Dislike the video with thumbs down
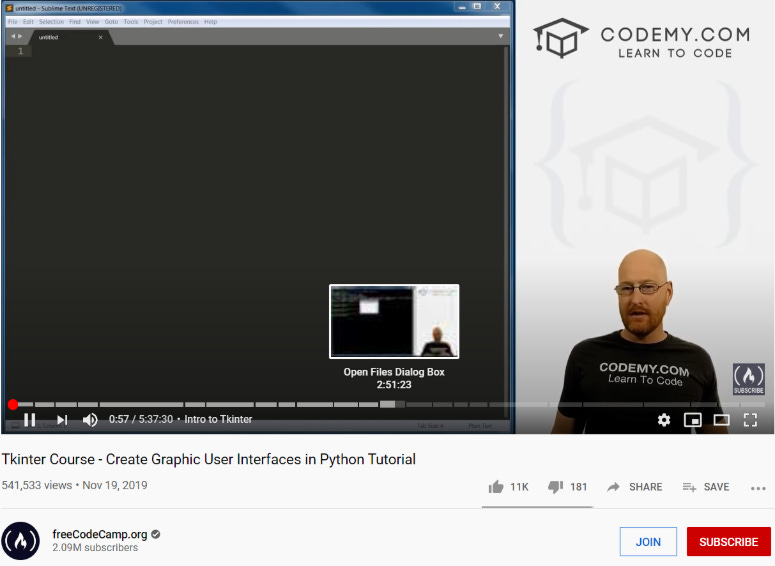Image resolution: width=775 pixels, height=566 pixels. point(567,487)
